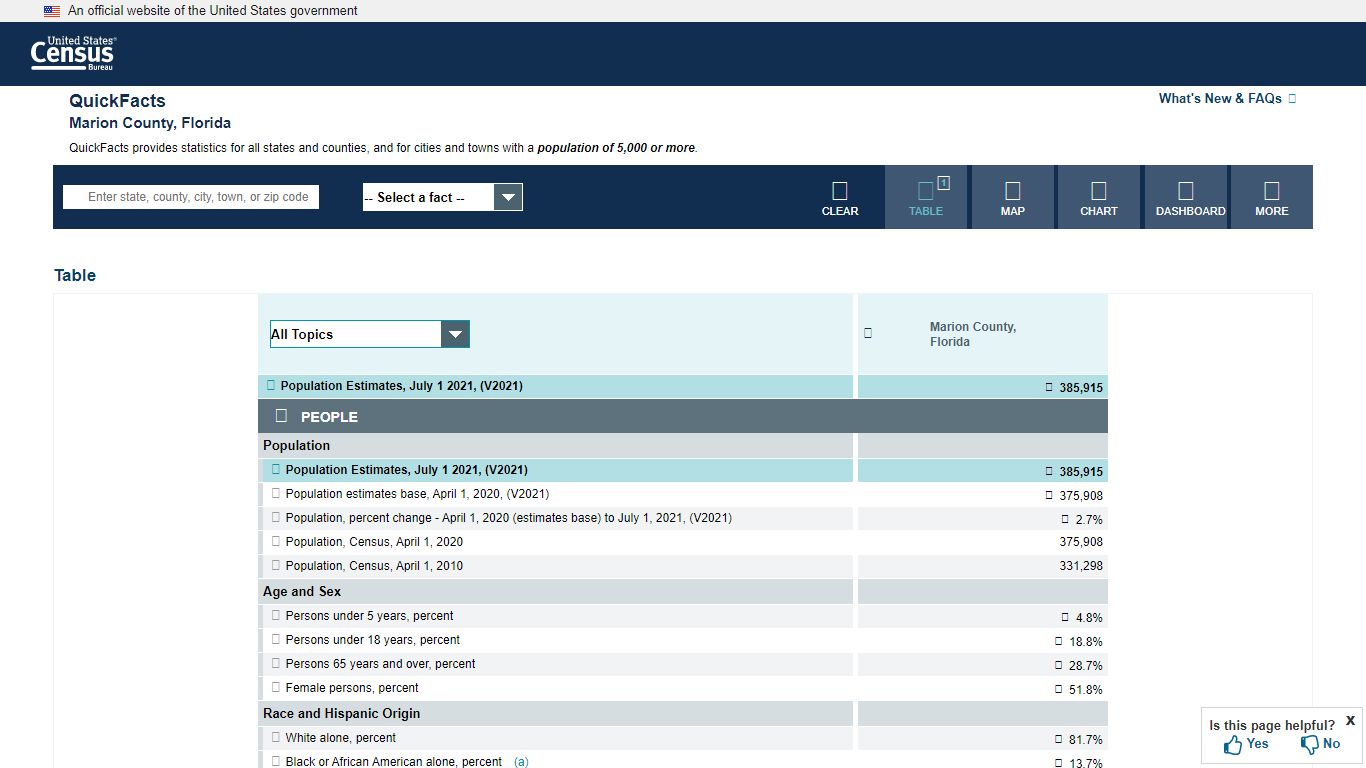The image size is (1366, 768).
Task: Click flag icon next to 81.7% value
Action: tap(1059, 739)
